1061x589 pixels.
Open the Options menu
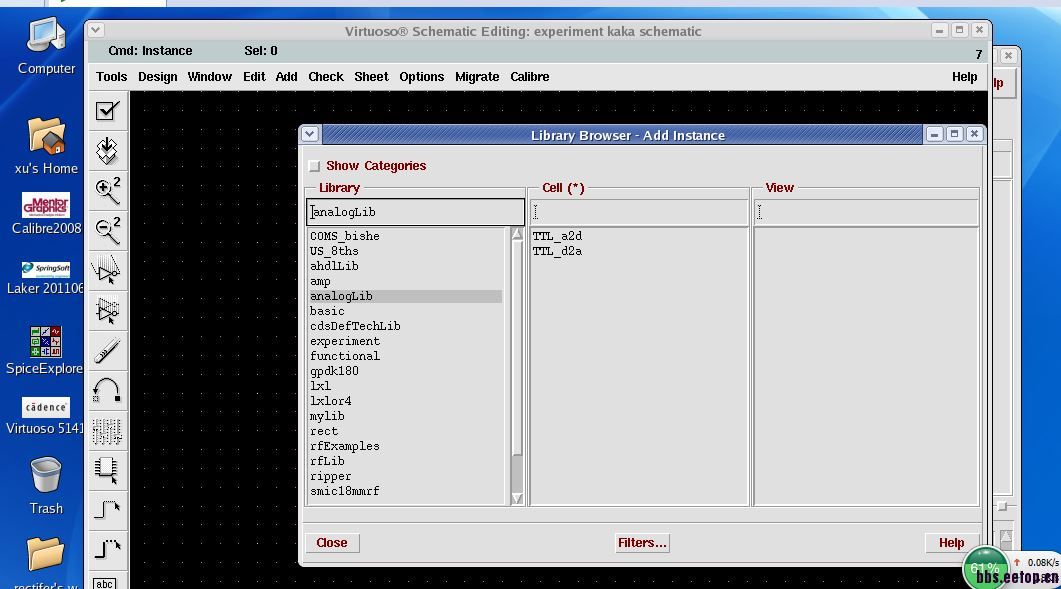pos(422,77)
